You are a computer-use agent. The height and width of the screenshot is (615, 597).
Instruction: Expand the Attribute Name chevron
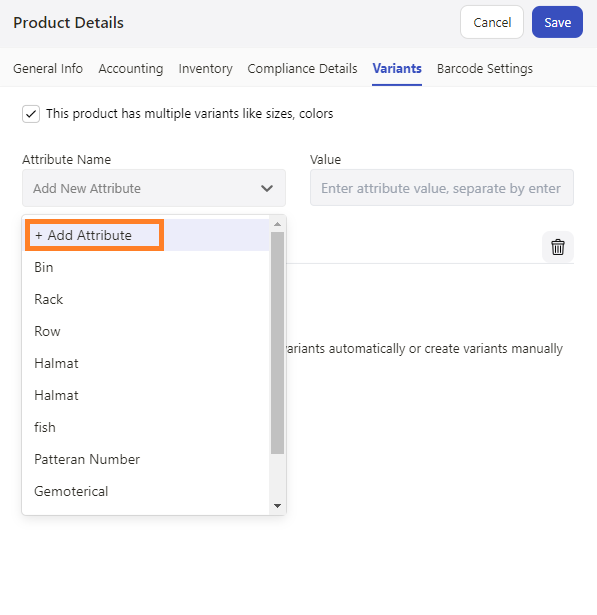tap(267, 188)
